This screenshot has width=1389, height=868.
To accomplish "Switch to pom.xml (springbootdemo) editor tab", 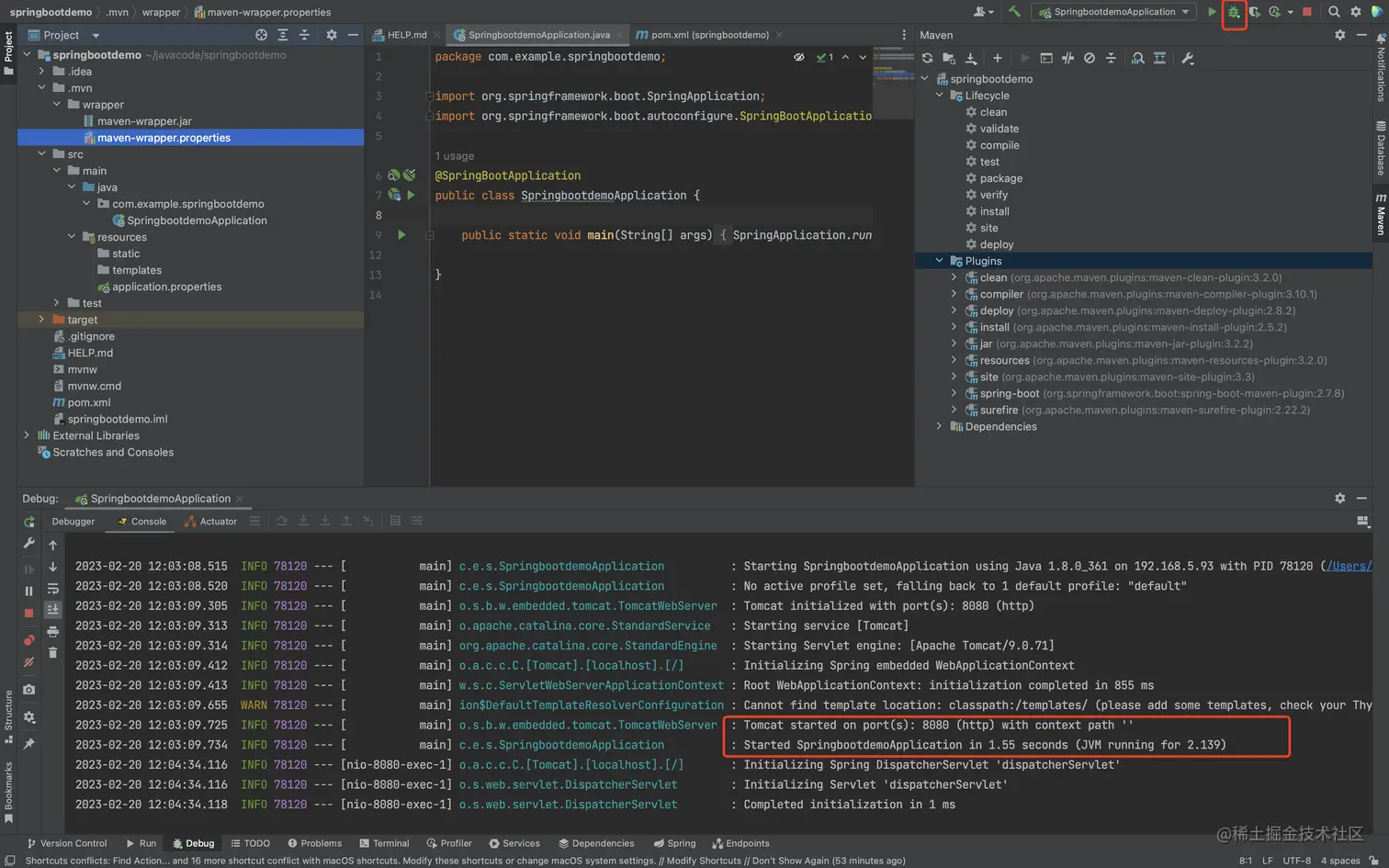I will (x=709, y=35).
